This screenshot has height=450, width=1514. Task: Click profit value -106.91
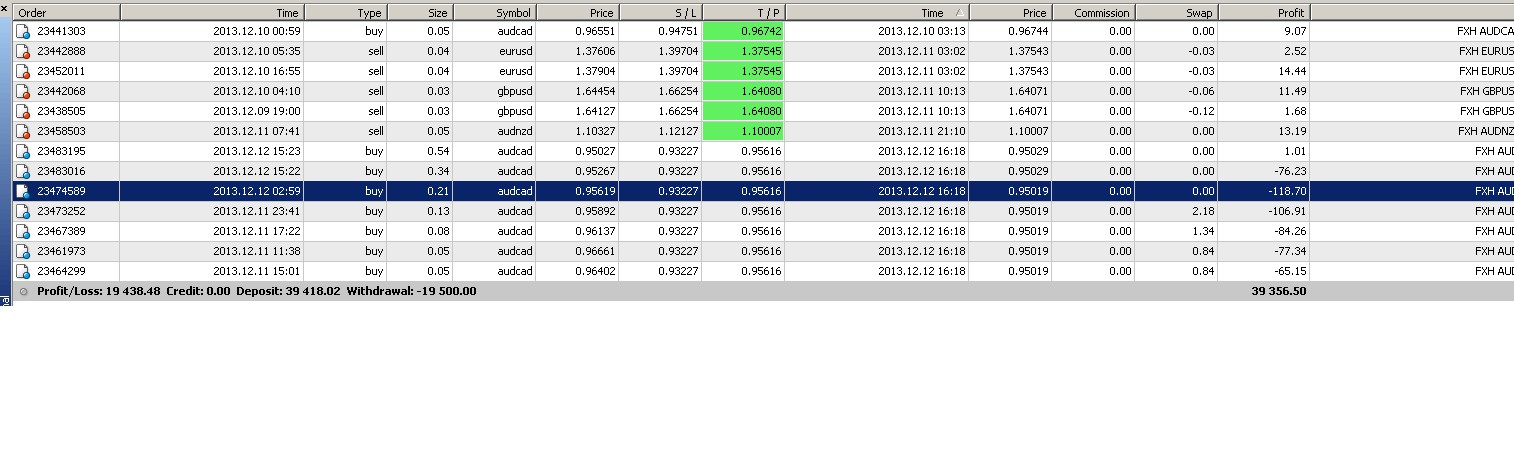1286,211
